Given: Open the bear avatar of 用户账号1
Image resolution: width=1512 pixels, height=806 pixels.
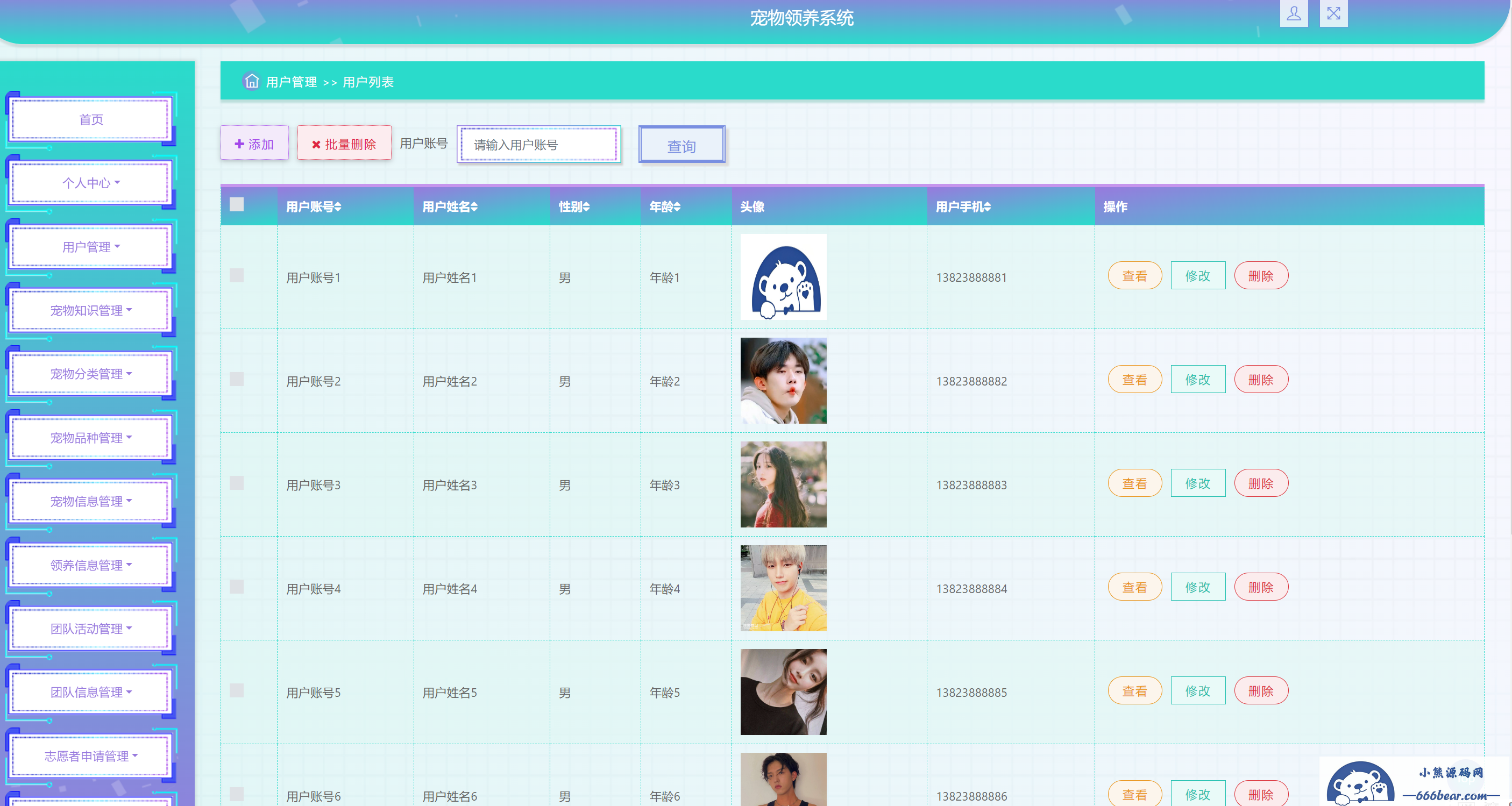Looking at the screenshot, I should click(x=784, y=277).
